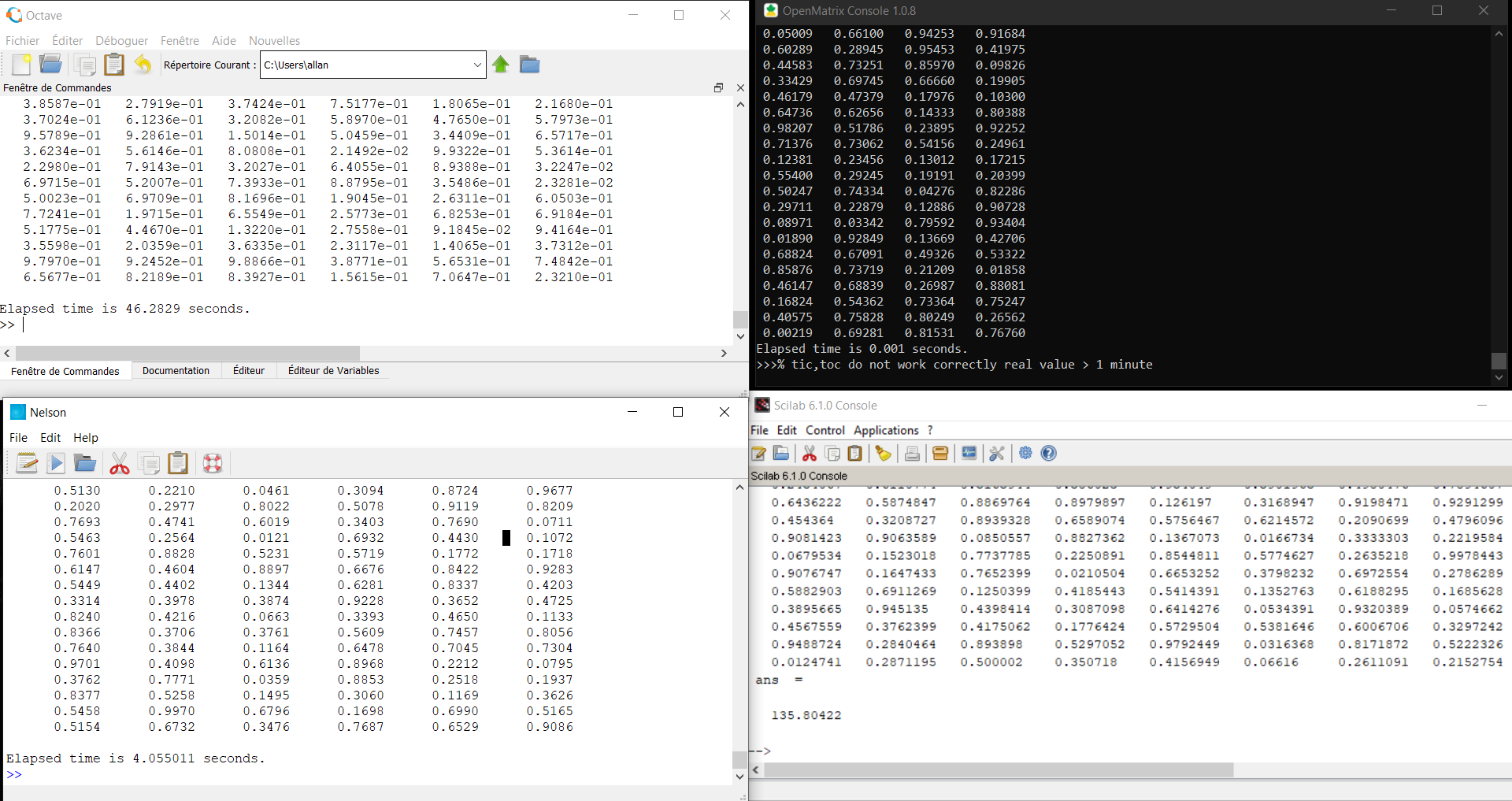This screenshot has width=1512, height=801.
Task: Click the Open File folder icon in Octave
Action: point(50,65)
